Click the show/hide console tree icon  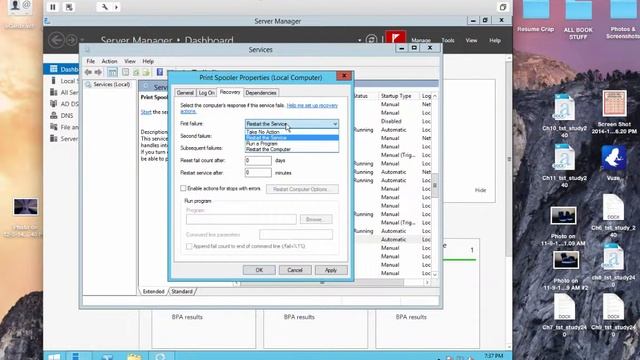tap(112, 72)
